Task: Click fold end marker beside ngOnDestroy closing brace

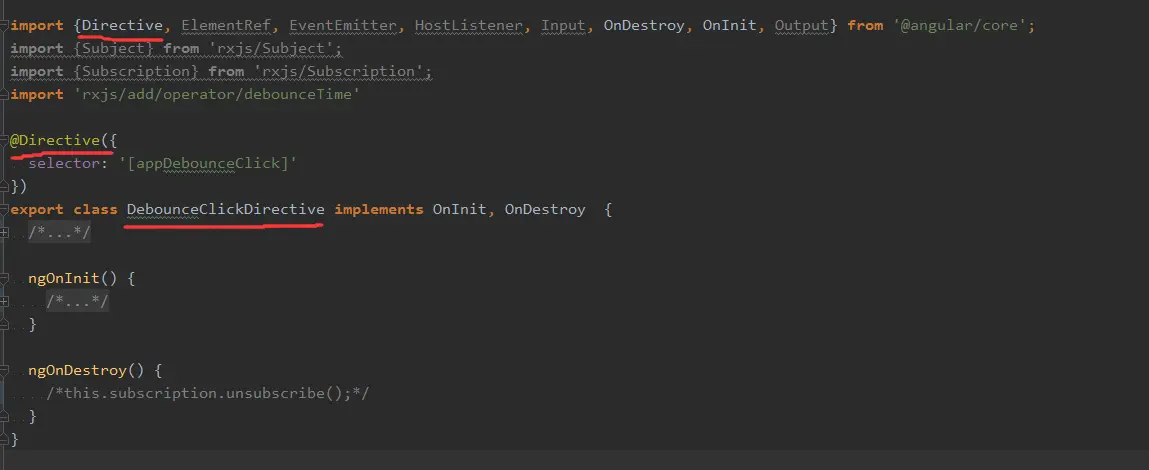Action: click(4, 416)
